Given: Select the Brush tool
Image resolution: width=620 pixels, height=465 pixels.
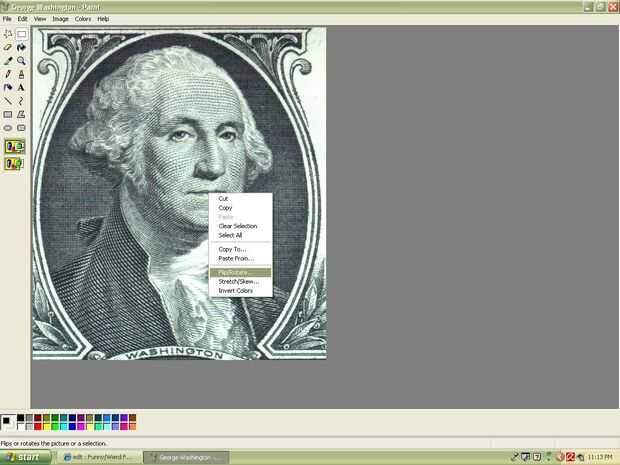Looking at the screenshot, I should click(x=21, y=74).
